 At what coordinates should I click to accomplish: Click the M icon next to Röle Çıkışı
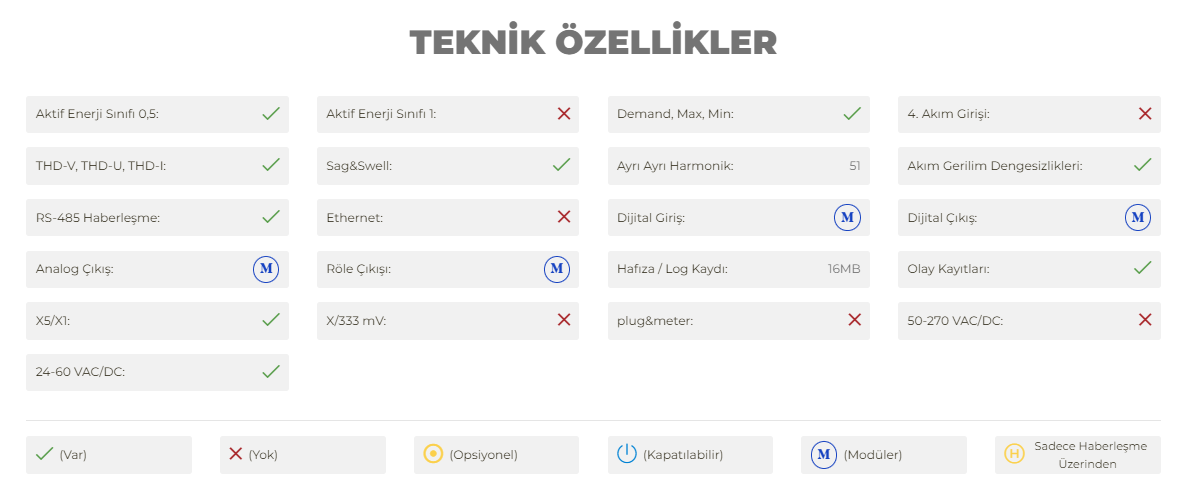pyautogui.click(x=556, y=269)
